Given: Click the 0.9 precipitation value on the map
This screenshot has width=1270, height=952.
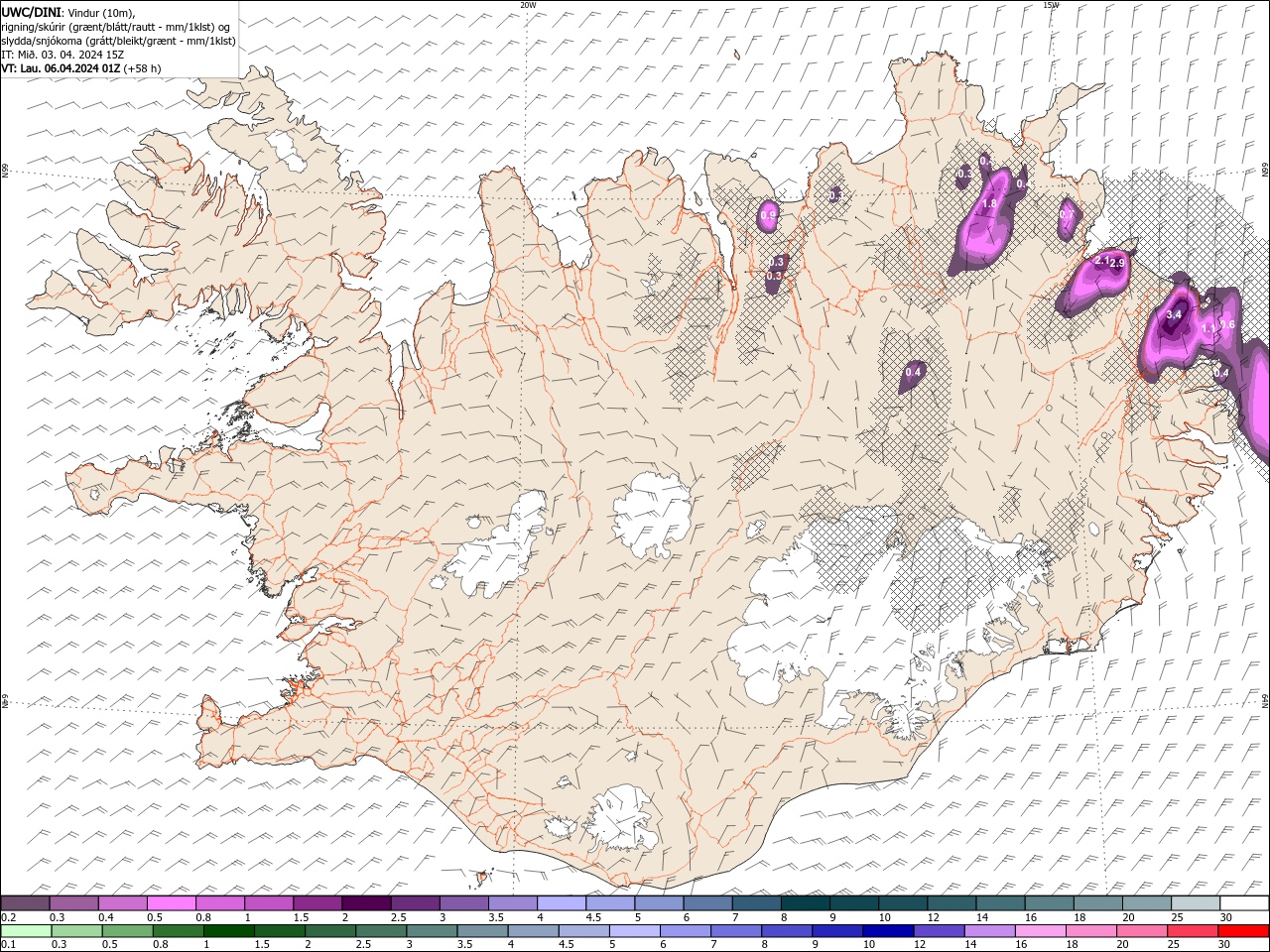Looking at the screenshot, I should pos(768,214).
